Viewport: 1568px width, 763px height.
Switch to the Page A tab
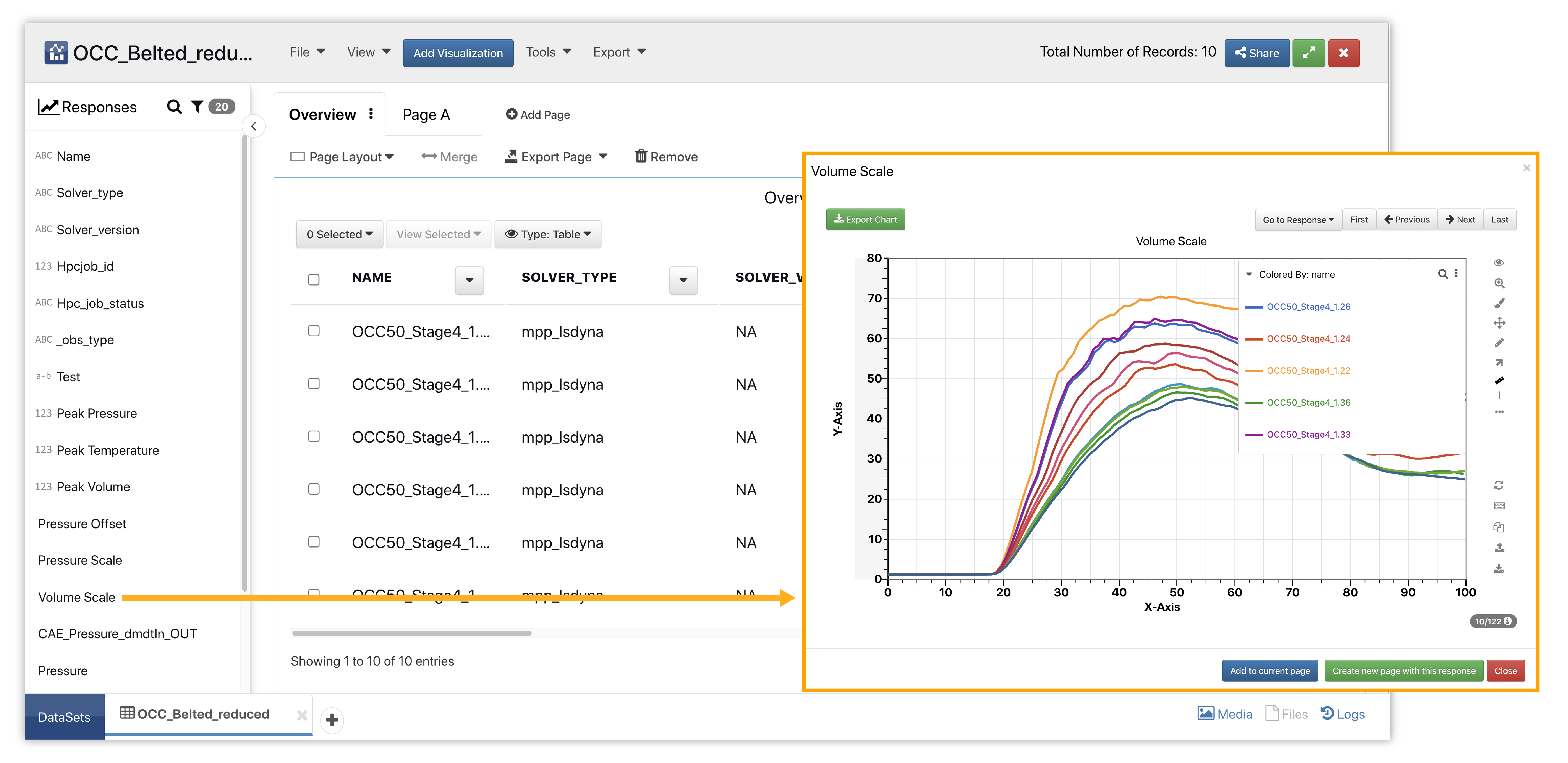[426, 115]
